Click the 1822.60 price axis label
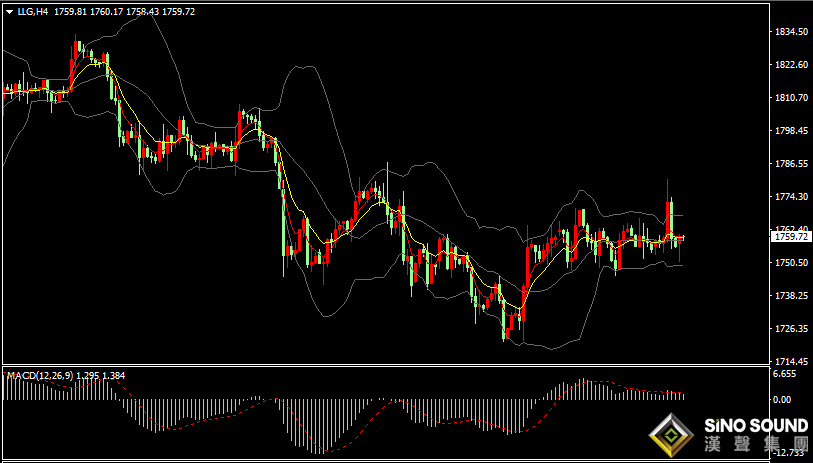Image resolution: width=813 pixels, height=463 pixels. click(x=791, y=65)
